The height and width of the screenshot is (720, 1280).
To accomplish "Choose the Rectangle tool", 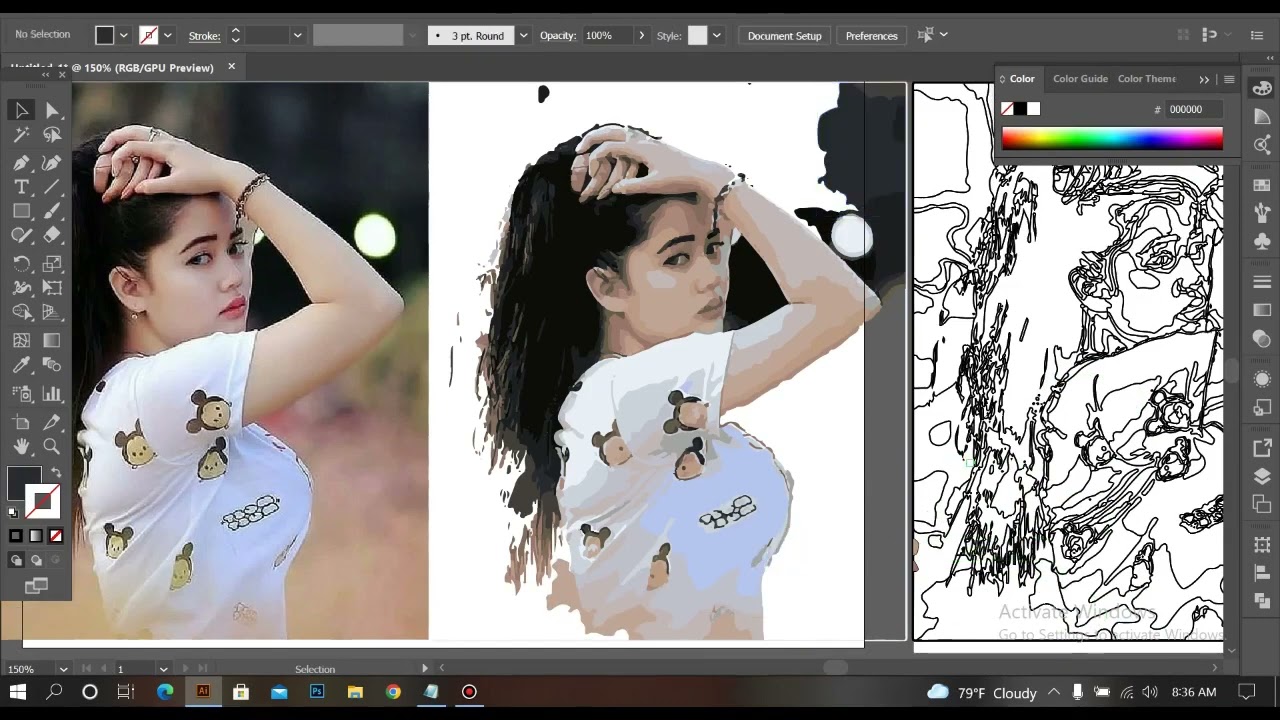I will [x=21, y=211].
